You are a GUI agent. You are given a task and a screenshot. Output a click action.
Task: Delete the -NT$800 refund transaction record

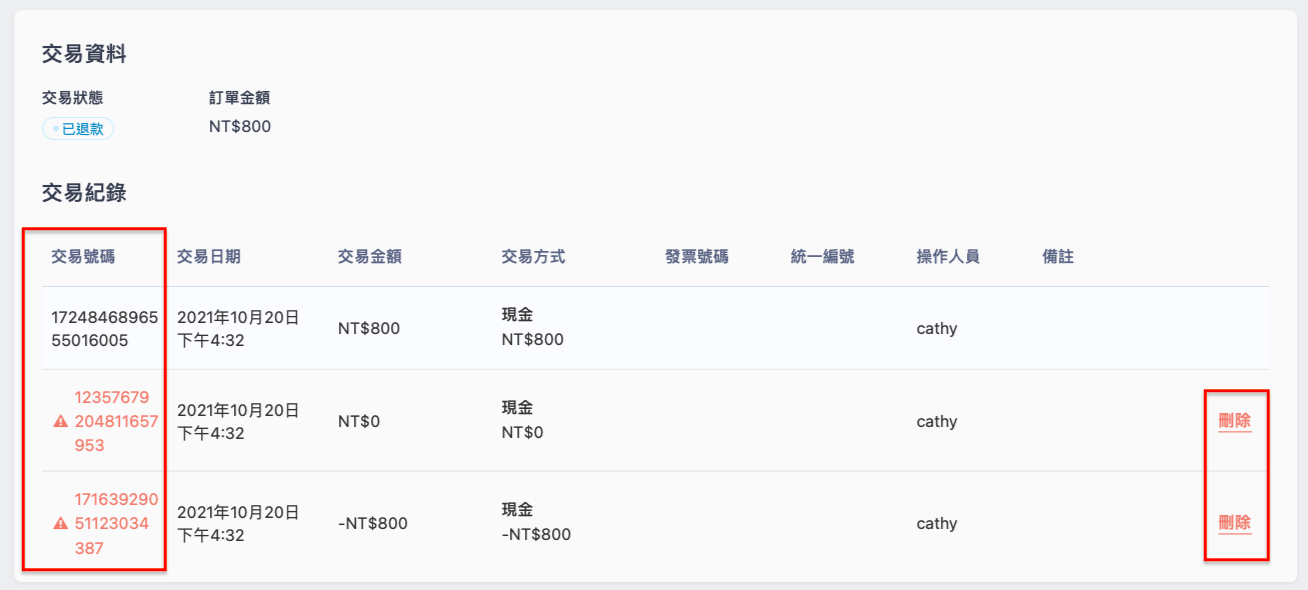tap(1235, 523)
